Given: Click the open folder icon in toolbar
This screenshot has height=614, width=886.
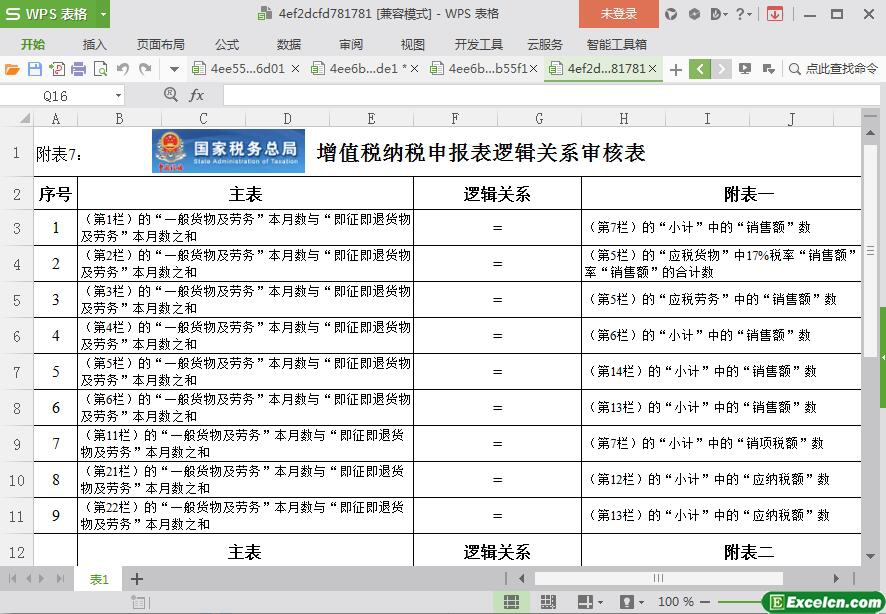Looking at the screenshot, I should 12,69.
